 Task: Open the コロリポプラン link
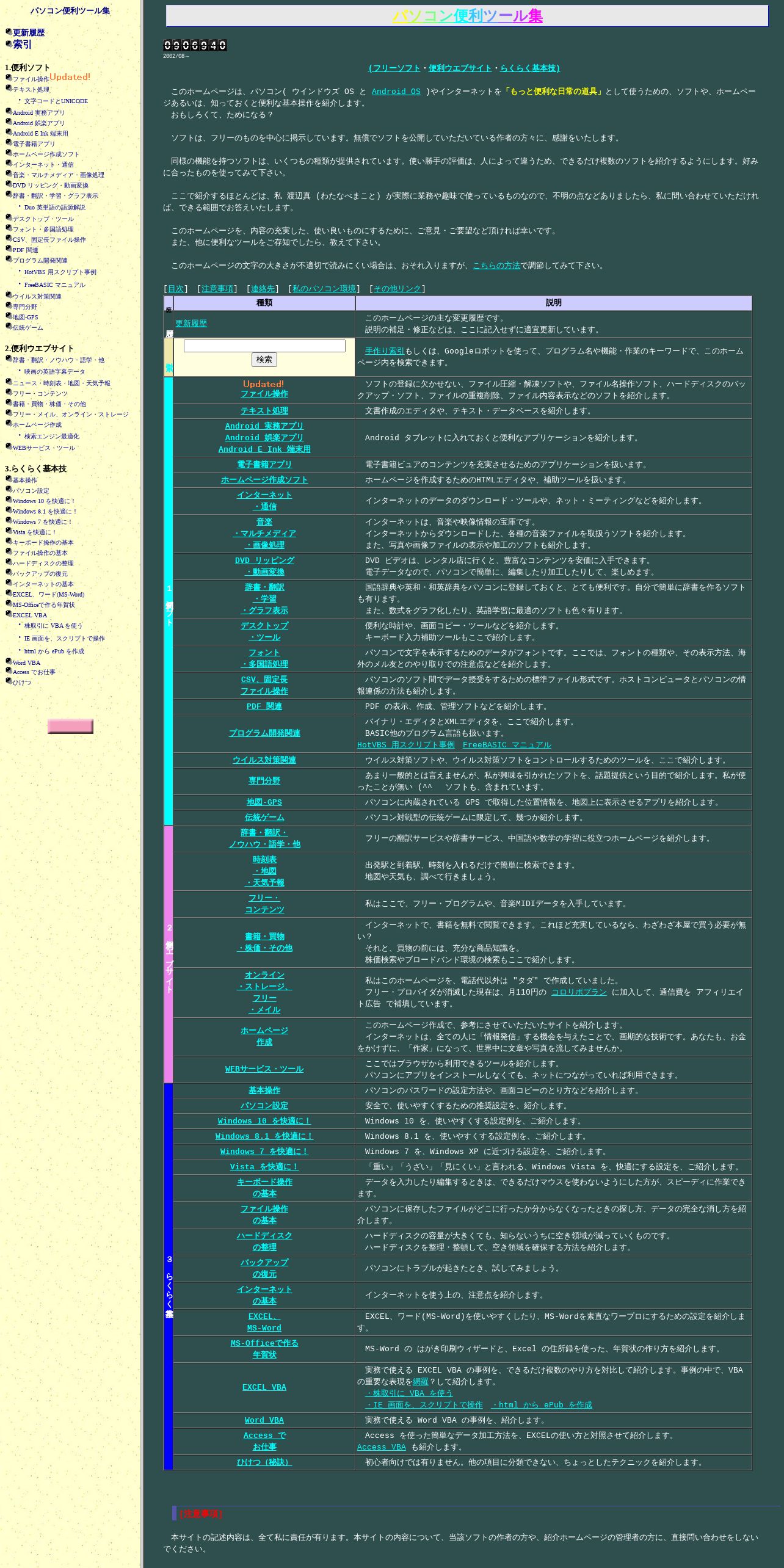pyautogui.click(x=579, y=992)
